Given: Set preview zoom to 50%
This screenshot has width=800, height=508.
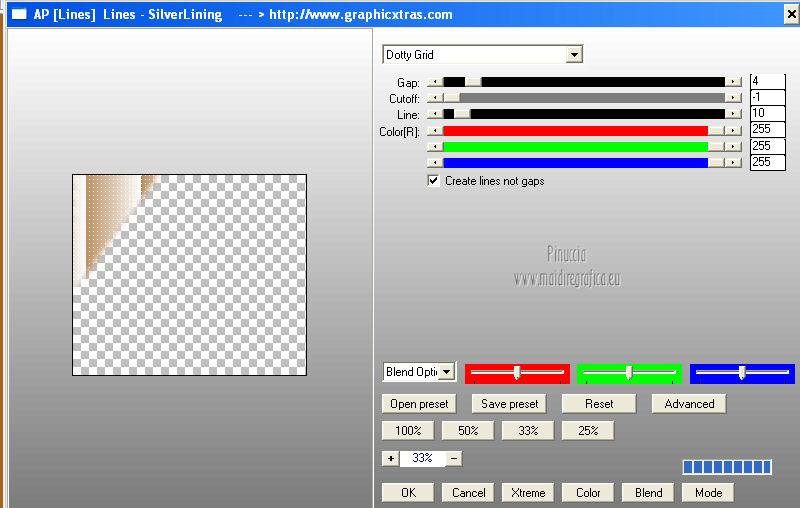Looking at the screenshot, I should (468, 430).
